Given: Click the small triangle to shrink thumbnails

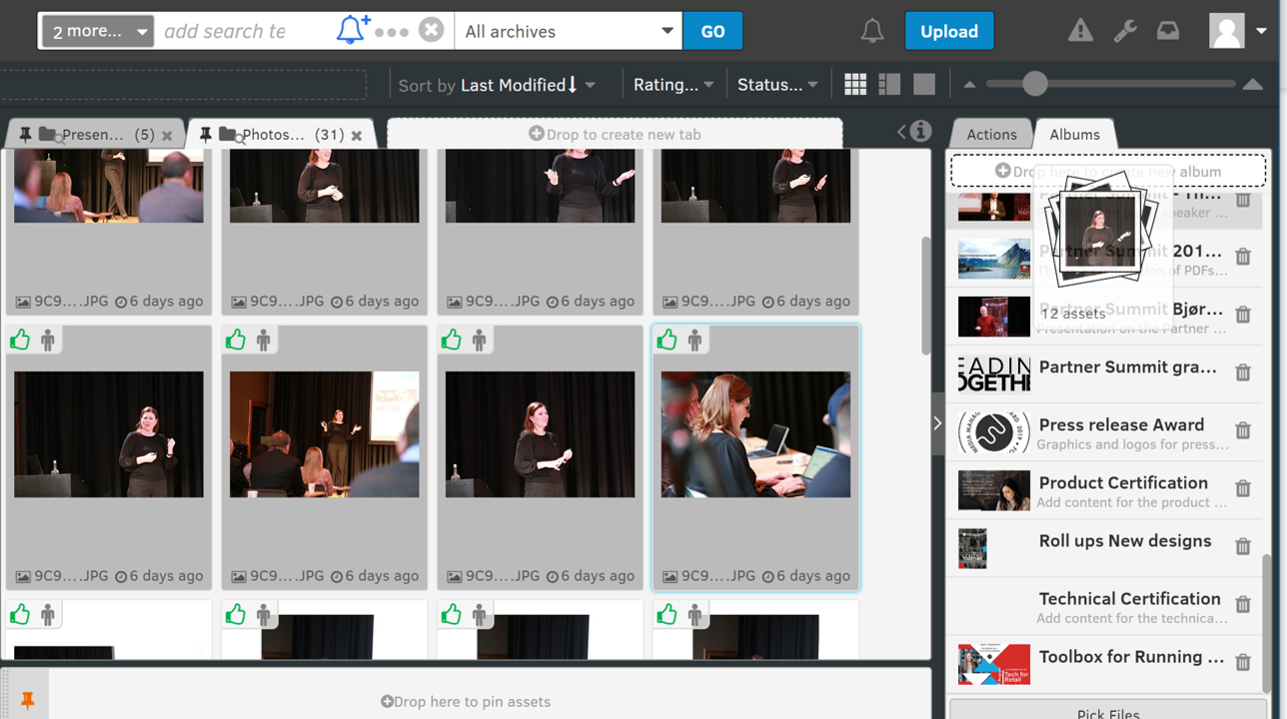Looking at the screenshot, I should click(x=970, y=85).
